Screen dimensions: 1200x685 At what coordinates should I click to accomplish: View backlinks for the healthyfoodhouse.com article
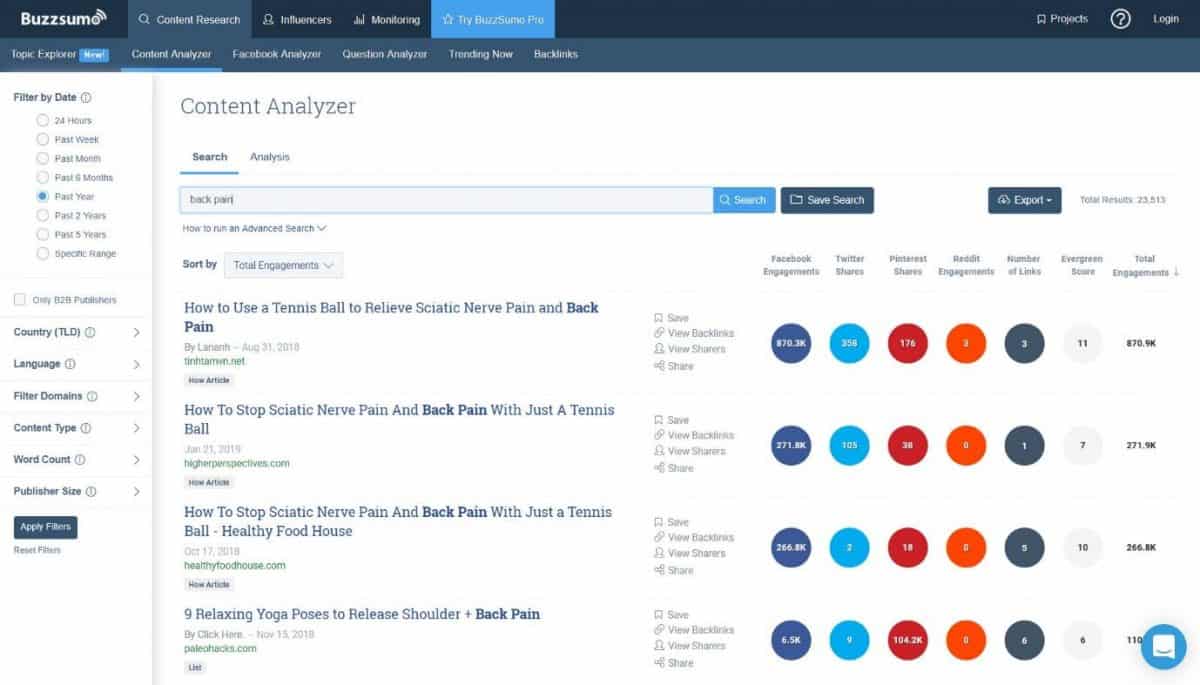tap(694, 537)
